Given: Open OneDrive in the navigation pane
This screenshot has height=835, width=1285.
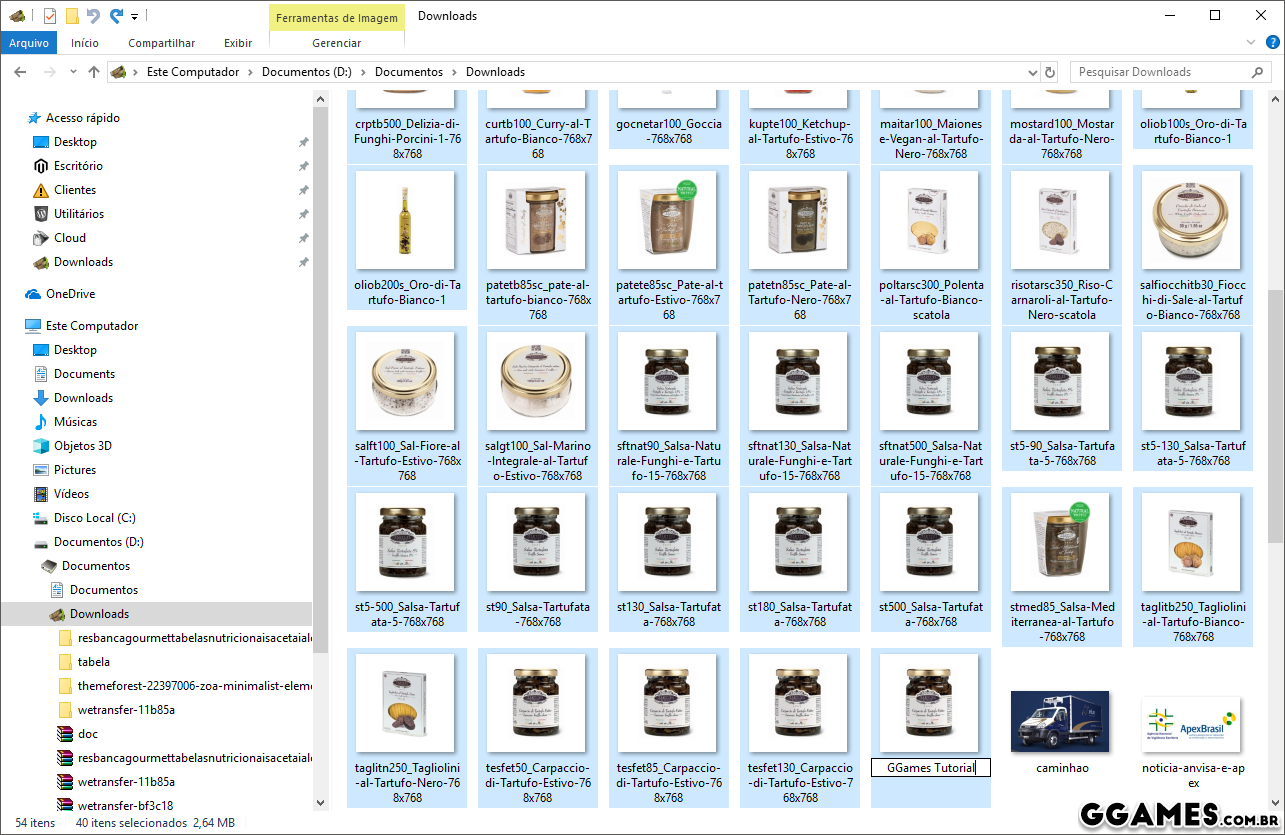Looking at the screenshot, I should click(x=70, y=294).
